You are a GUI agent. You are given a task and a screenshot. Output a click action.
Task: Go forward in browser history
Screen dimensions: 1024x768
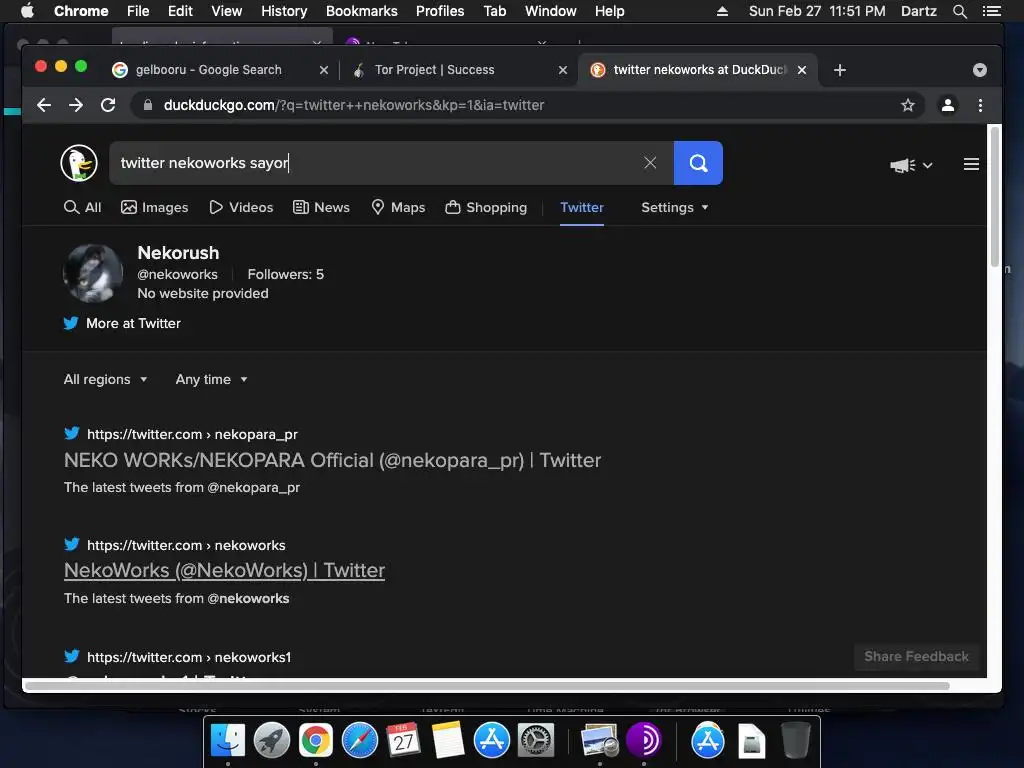click(x=76, y=105)
